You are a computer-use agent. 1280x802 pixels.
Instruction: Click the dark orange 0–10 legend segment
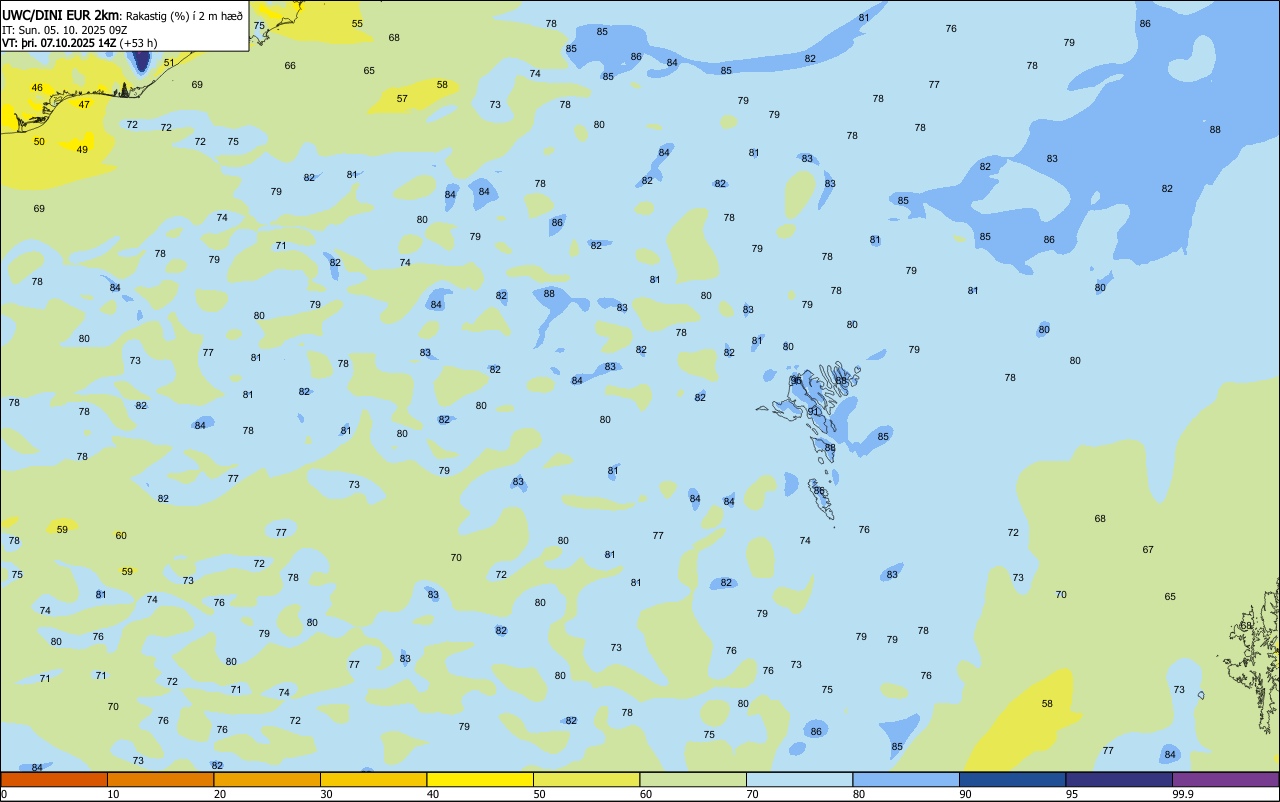click(54, 779)
